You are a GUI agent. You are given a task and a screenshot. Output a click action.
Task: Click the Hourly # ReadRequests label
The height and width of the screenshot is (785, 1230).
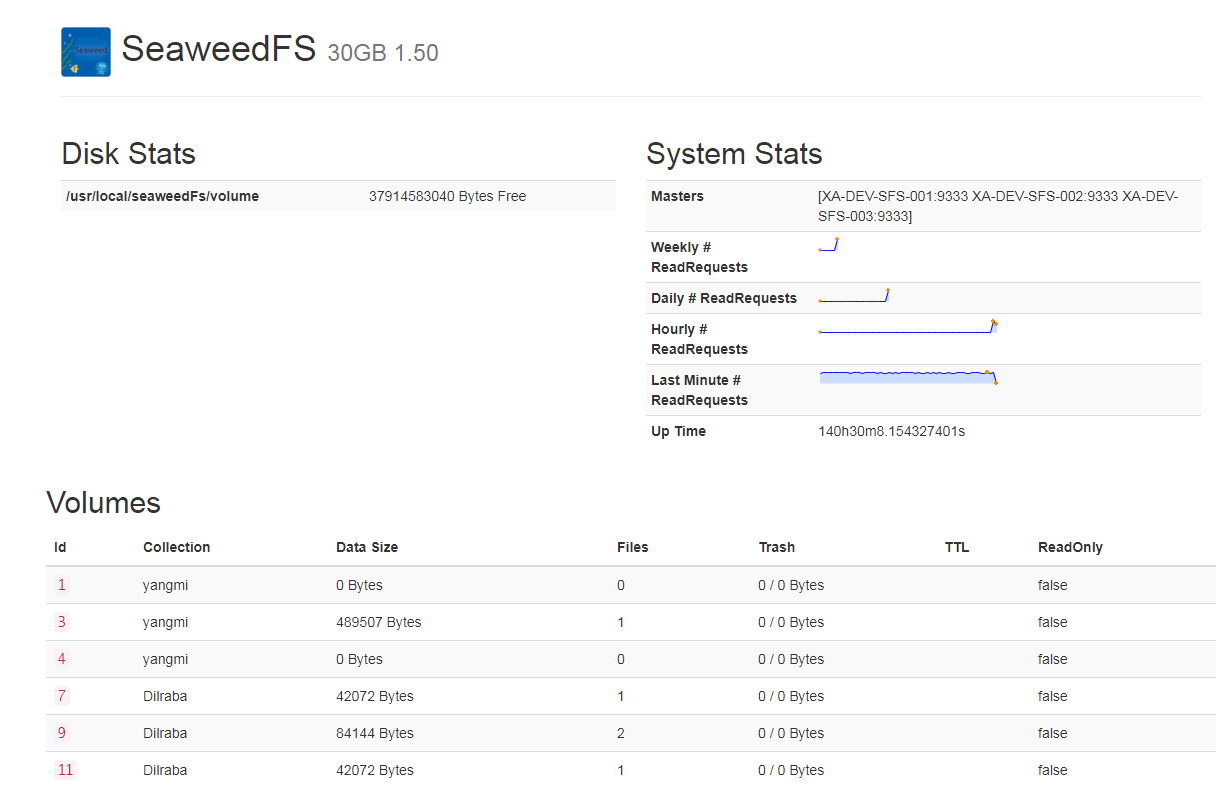coord(699,339)
